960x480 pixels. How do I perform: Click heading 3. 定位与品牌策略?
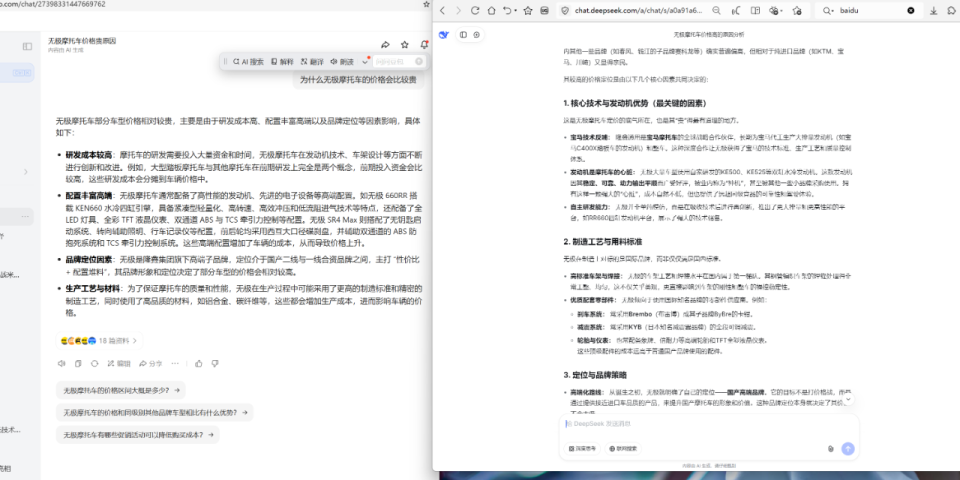point(595,375)
